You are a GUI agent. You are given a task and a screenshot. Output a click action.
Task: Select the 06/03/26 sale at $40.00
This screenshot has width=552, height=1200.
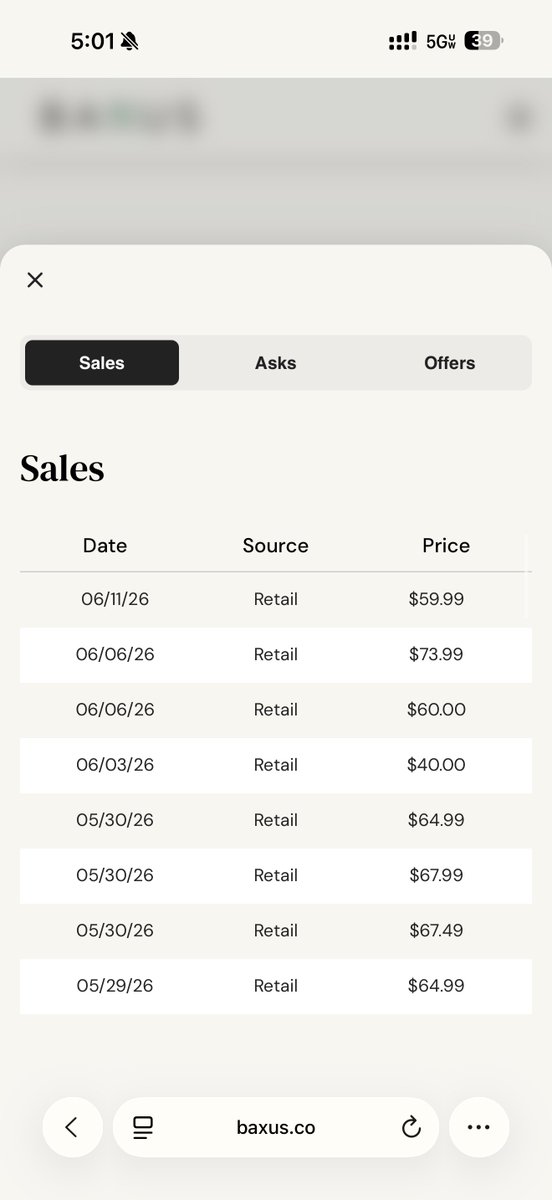276,765
